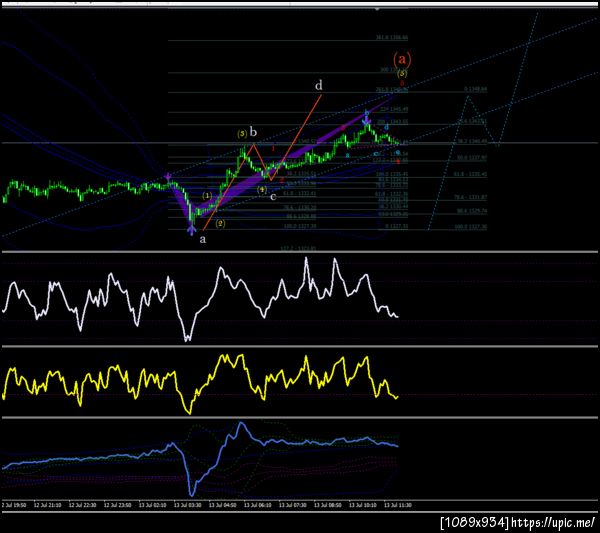The height and width of the screenshot is (533, 600).
Task: Select the yellow "(5)" label under red (a)
Action: click(402, 73)
